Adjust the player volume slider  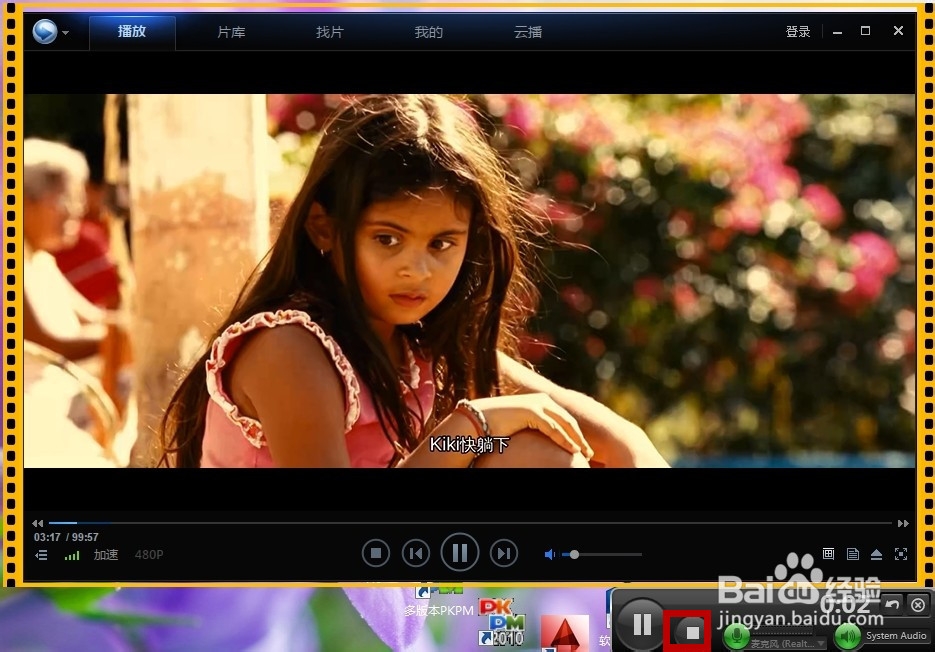[x=602, y=555]
